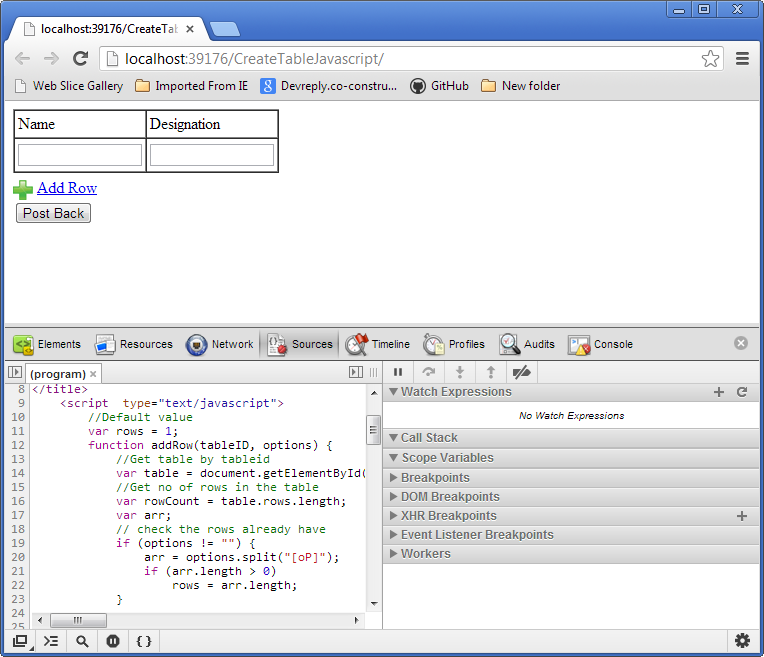Pause script execution in debugger
The height and width of the screenshot is (657, 764).
coord(398,372)
